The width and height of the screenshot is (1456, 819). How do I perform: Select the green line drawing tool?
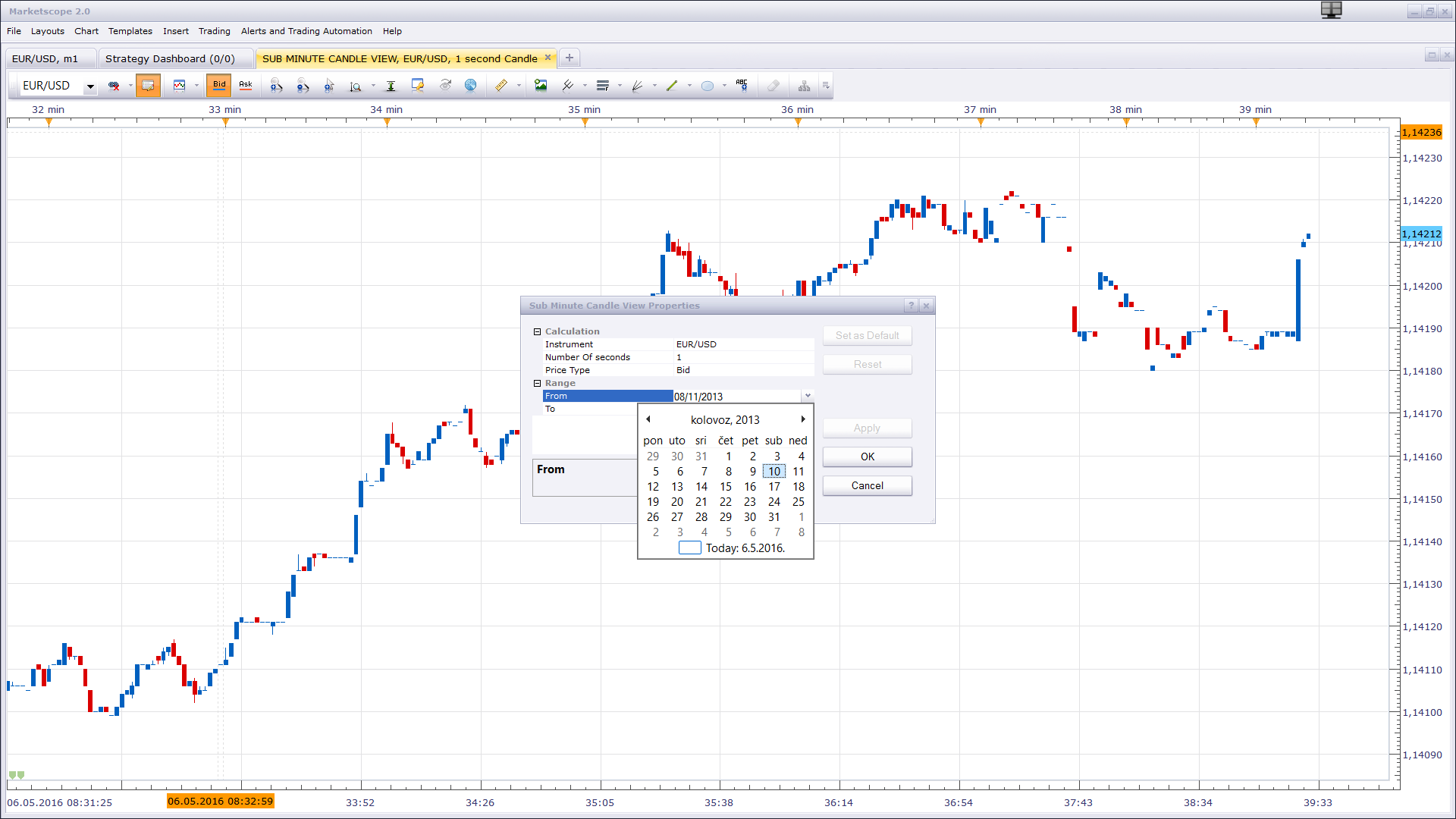672,86
